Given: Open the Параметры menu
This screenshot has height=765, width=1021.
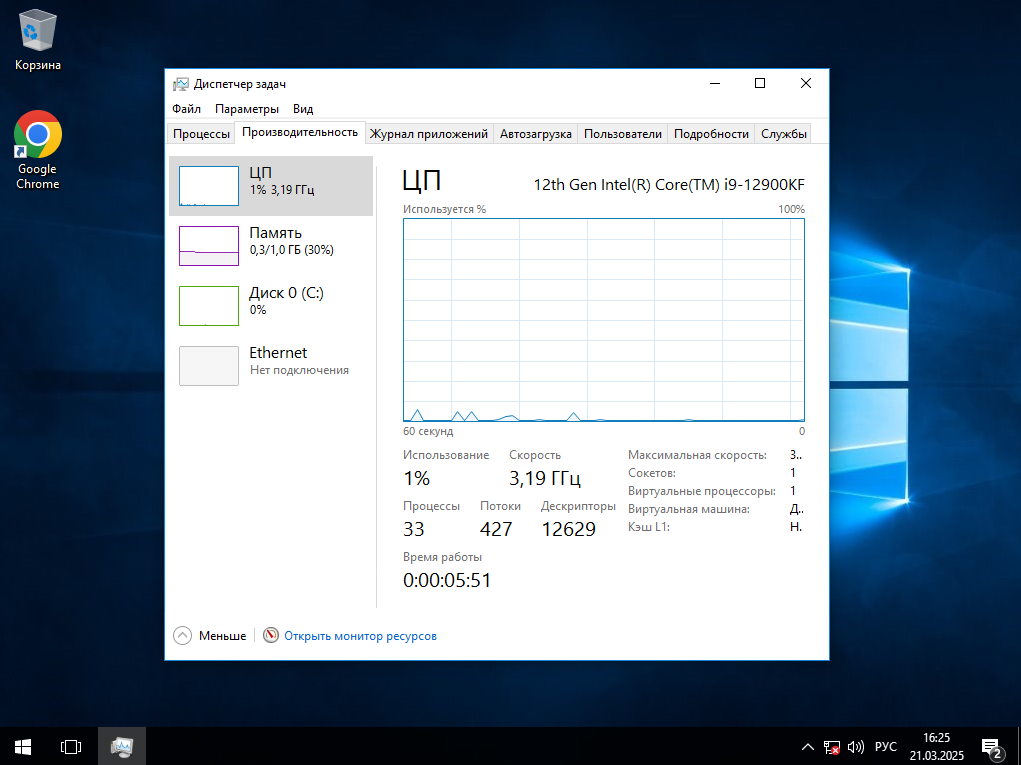Looking at the screenshot, I should (x=246, y=109).
